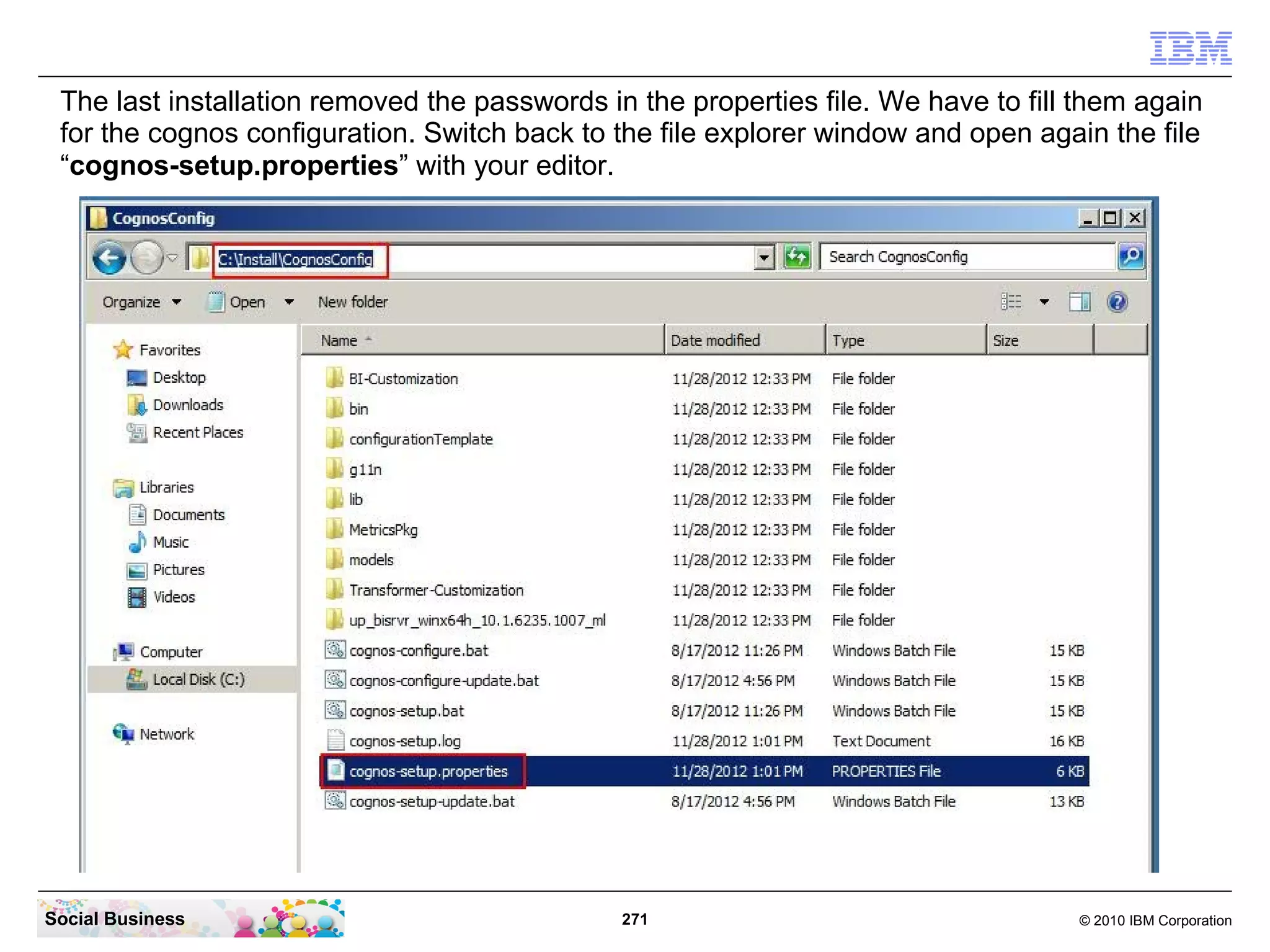The width and height of the screenshot is (1270, 952).
Task: Click the search magnifier icon
Action: click(1131, 257)
